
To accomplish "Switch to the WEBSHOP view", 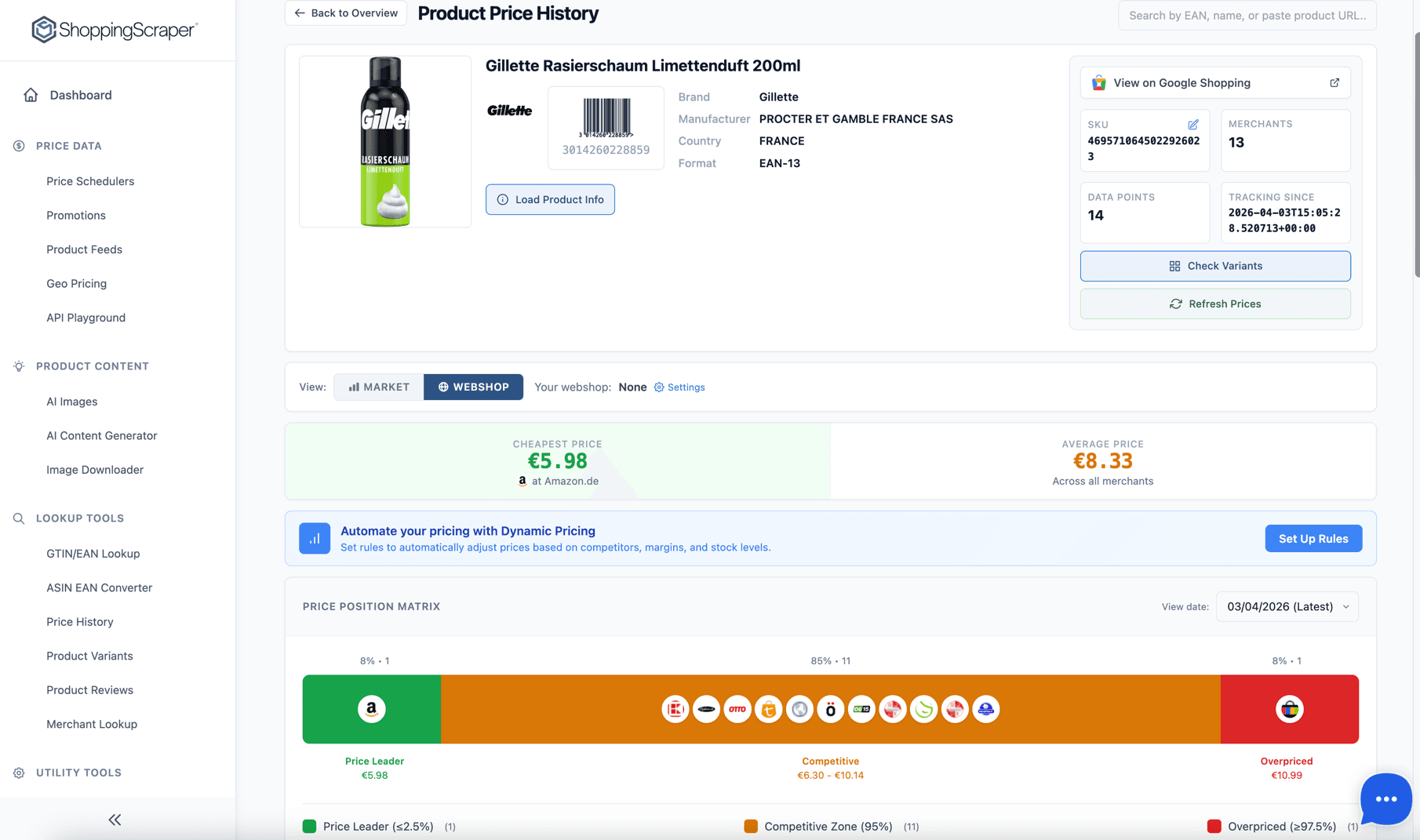I will click(x=473, y=387).
